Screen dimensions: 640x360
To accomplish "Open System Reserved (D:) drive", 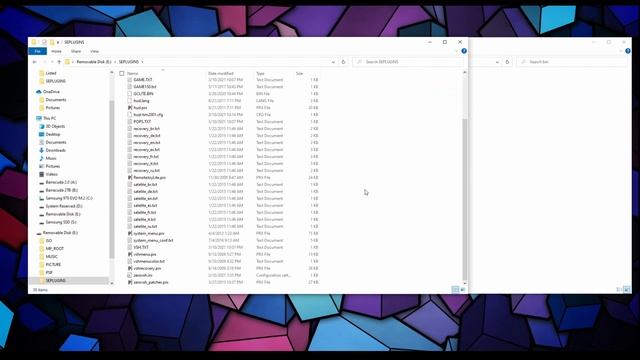I will pos(60,206).
